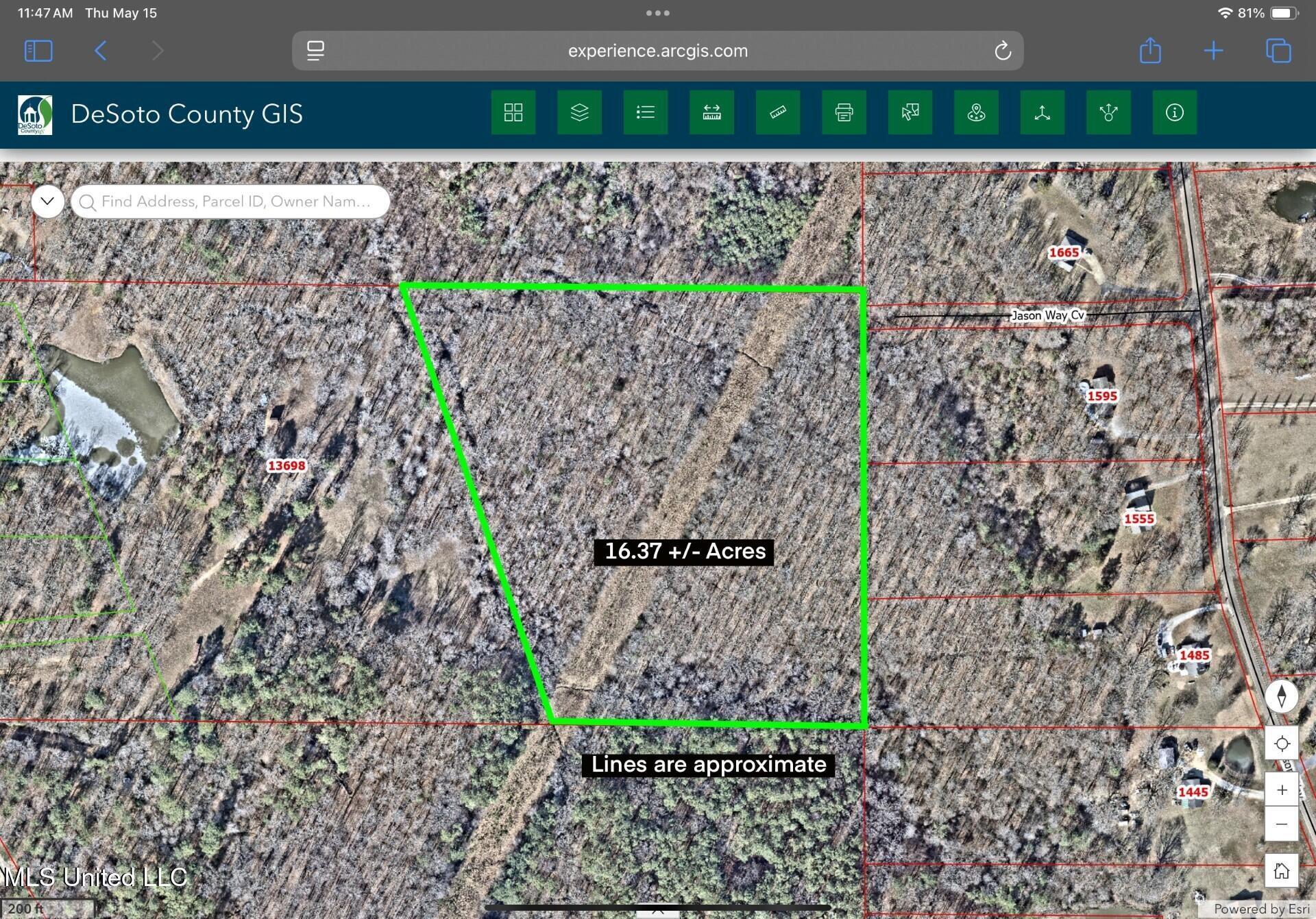Return map to default home extent

(1281, 871)
